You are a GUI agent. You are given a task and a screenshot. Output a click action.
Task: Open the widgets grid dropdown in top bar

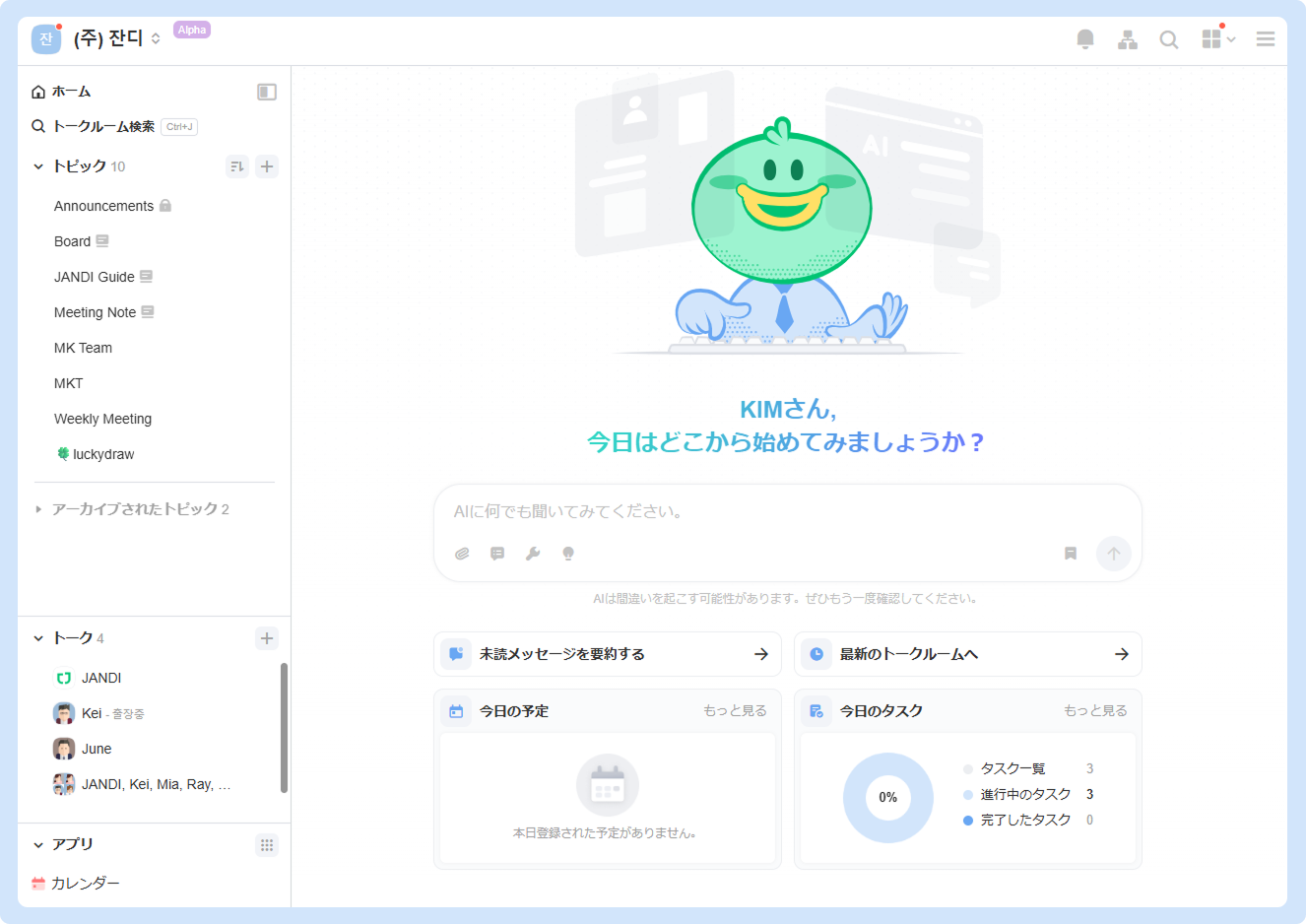click(1218, 39)
